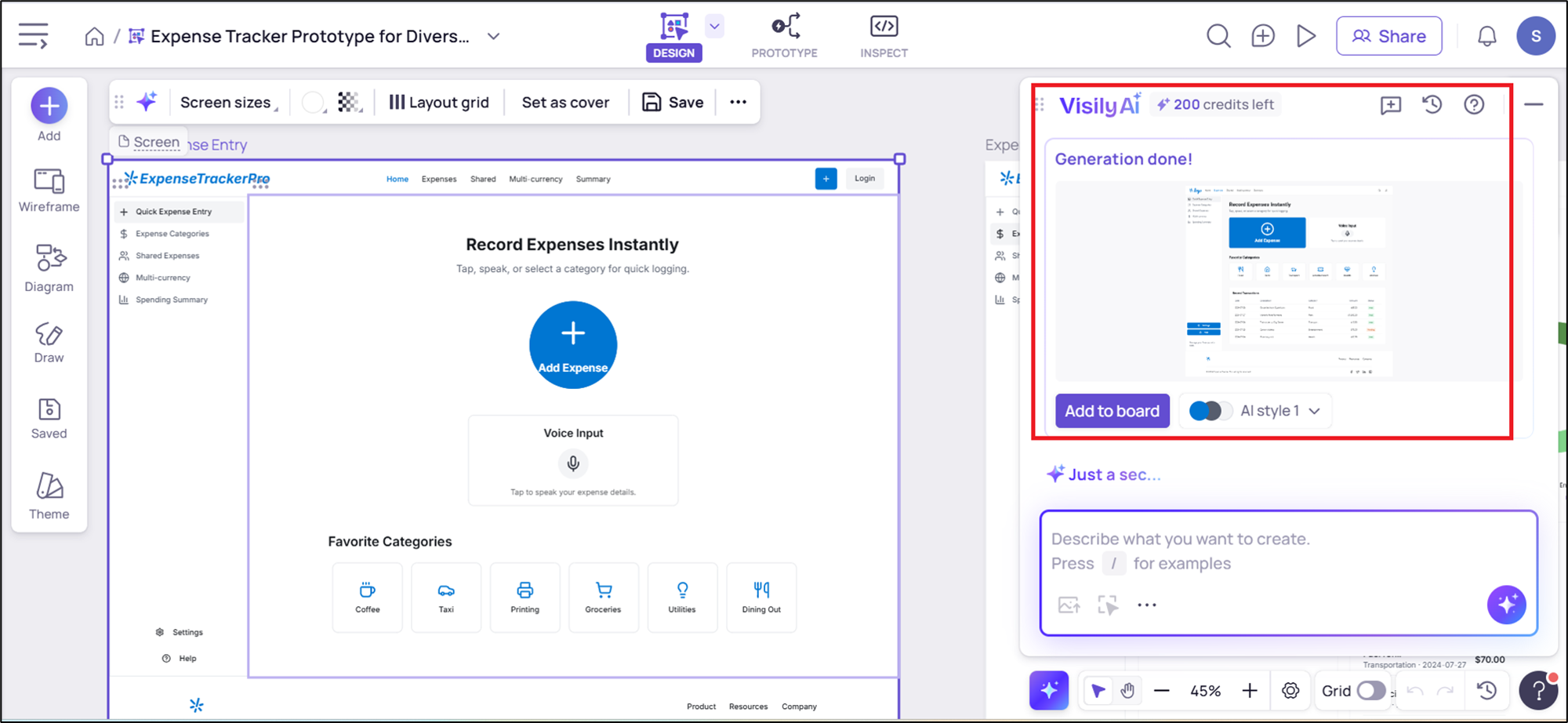Open the Screen sizes dropdown
1568x723 pixels.
coord(228,102)
